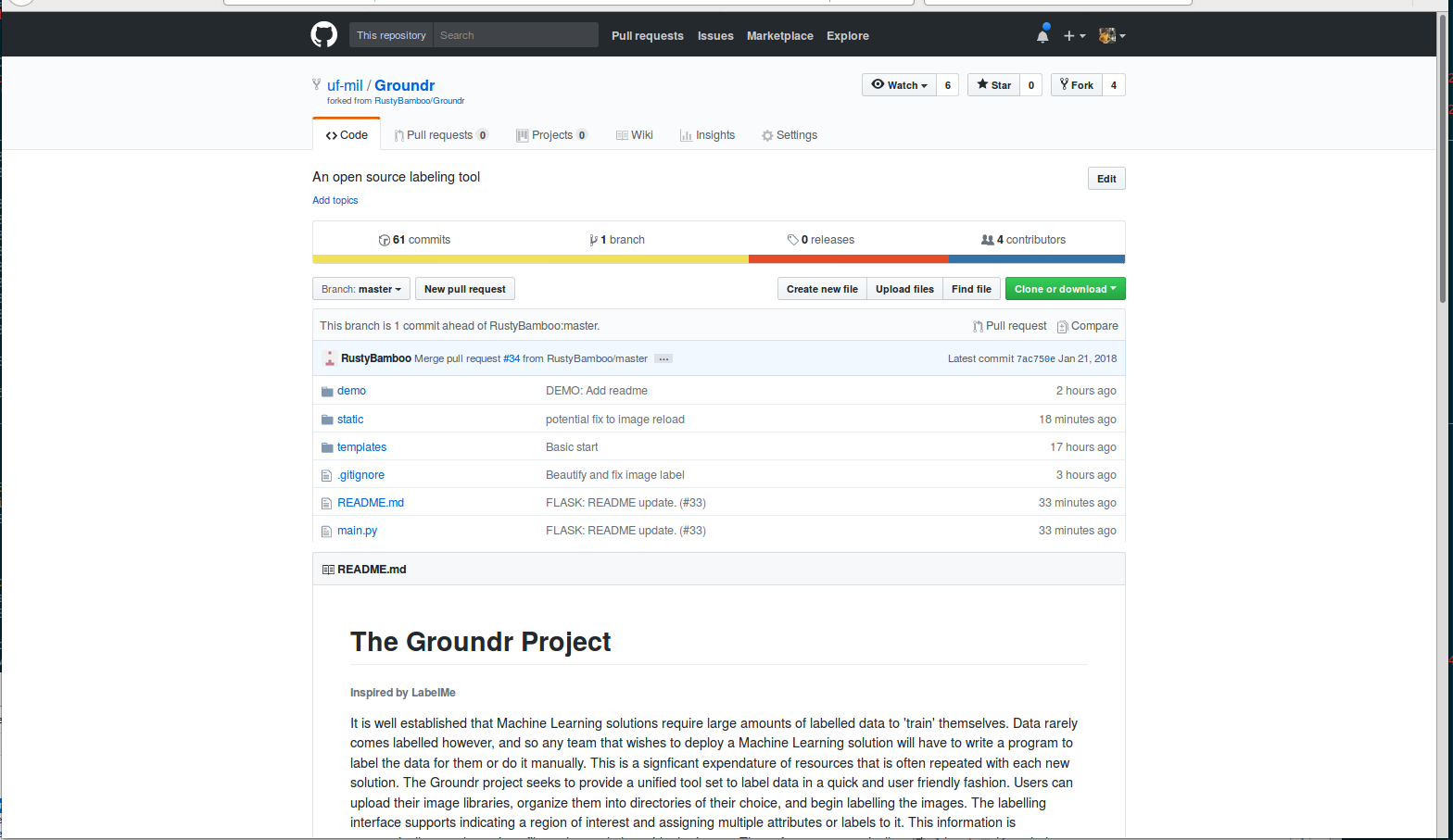The height and width of the screenshot is (840, 1453).
Task: Open the plus create-new menu
Action: (1074, 35)
